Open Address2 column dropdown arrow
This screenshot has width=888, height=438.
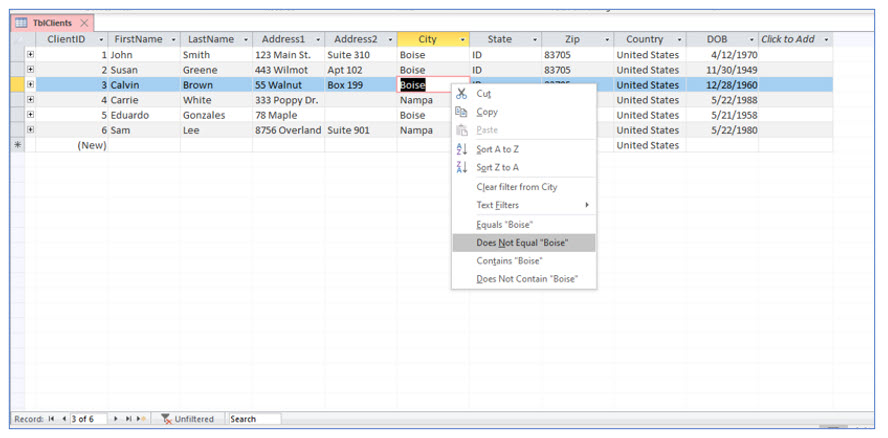click(x=390, y=40)
